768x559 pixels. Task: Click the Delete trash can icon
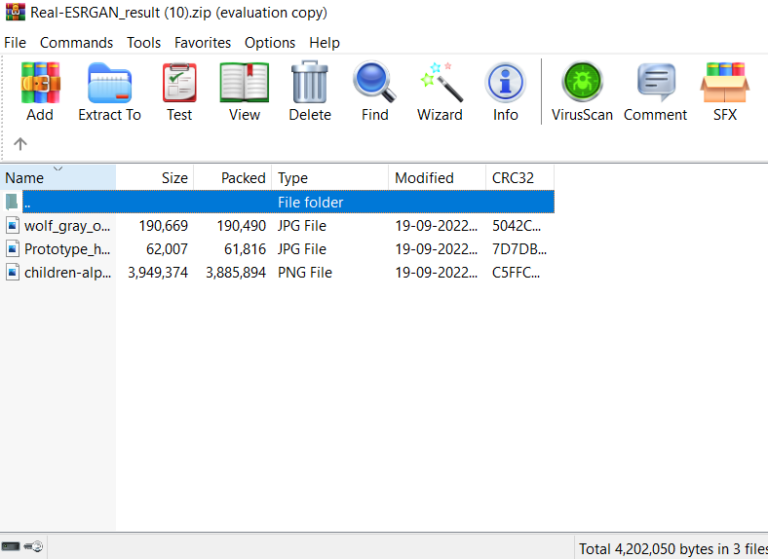pos(310,90)
